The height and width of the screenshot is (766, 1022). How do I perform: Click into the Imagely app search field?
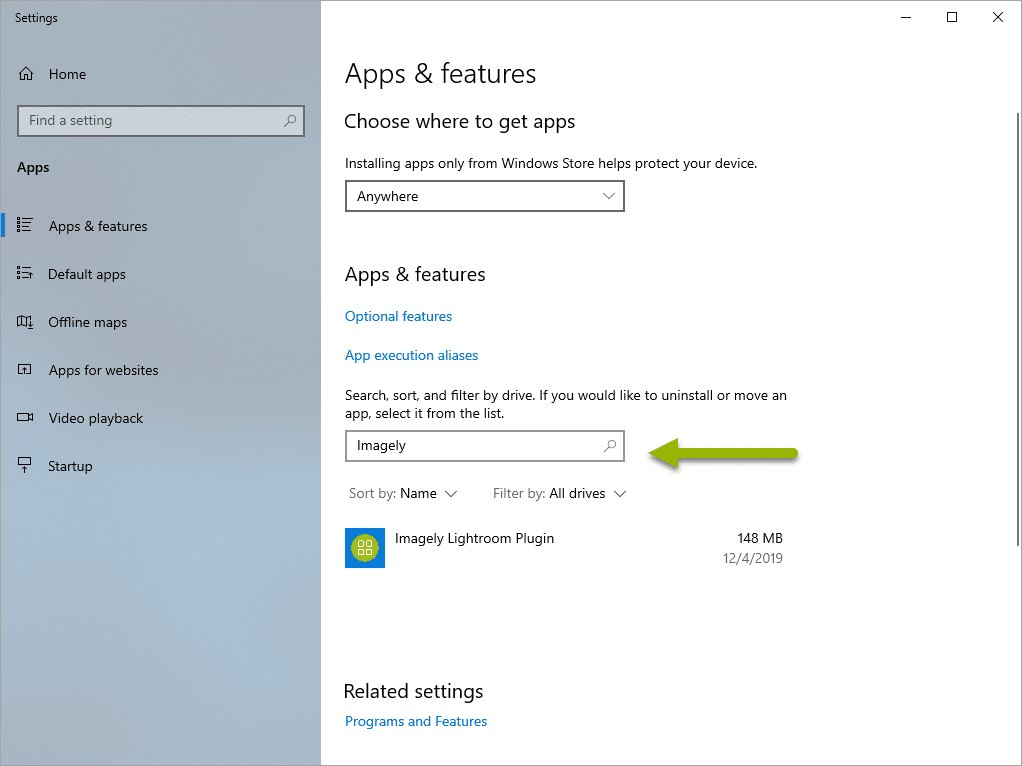pos(484,446)
